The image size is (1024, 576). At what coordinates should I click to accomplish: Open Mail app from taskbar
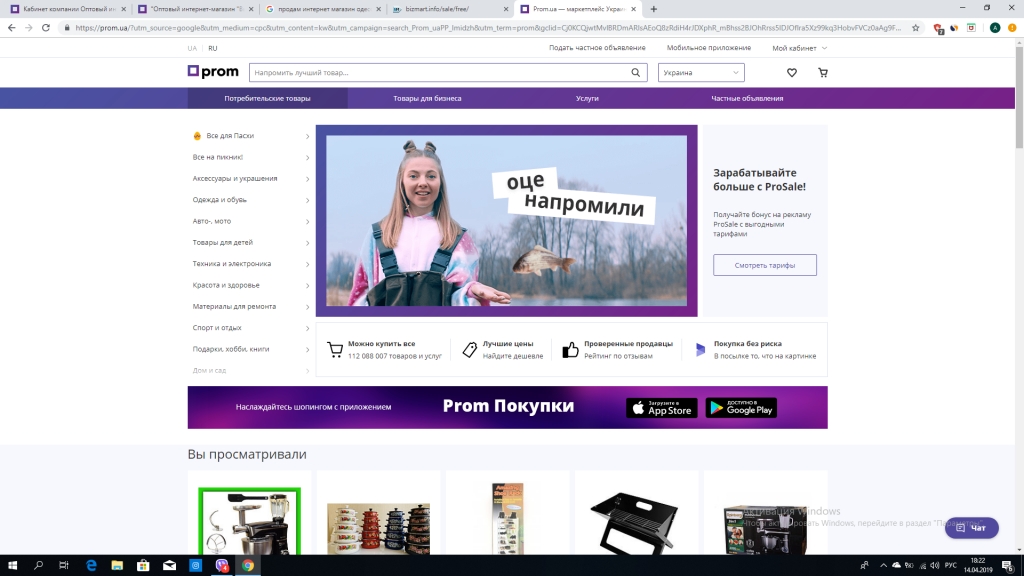coord(169,566)
